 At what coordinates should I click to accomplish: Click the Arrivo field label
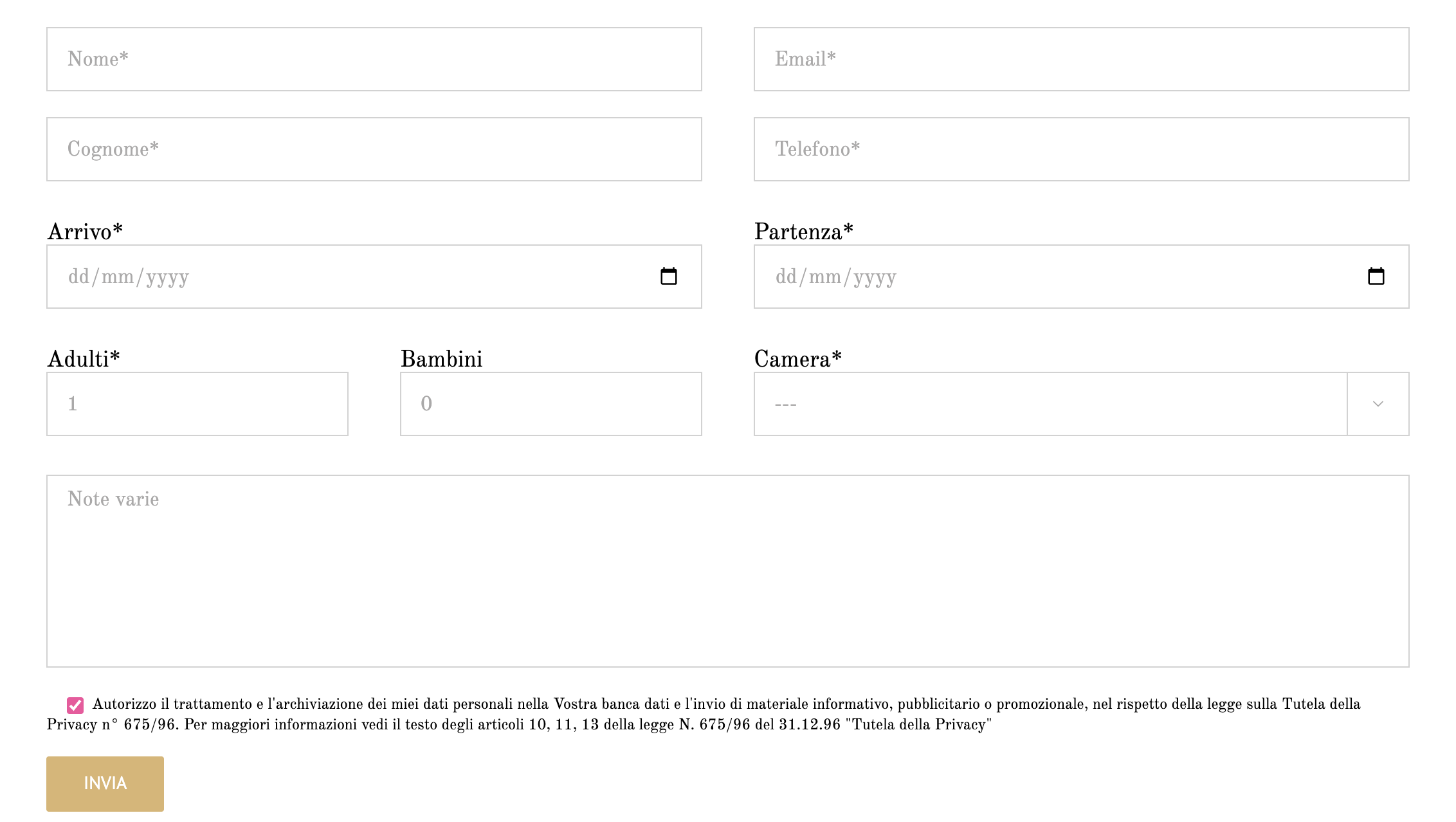[x=85, y=232]
